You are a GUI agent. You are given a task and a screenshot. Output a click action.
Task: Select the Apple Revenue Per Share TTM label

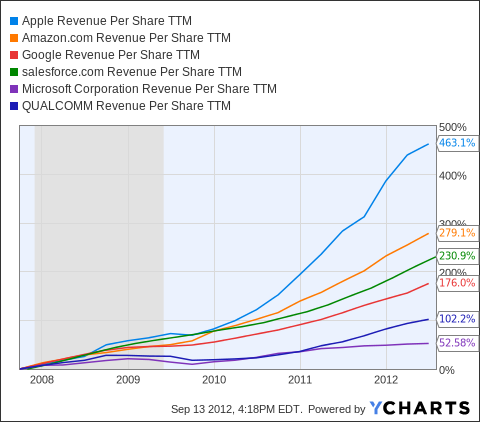(x=107, y=21)
